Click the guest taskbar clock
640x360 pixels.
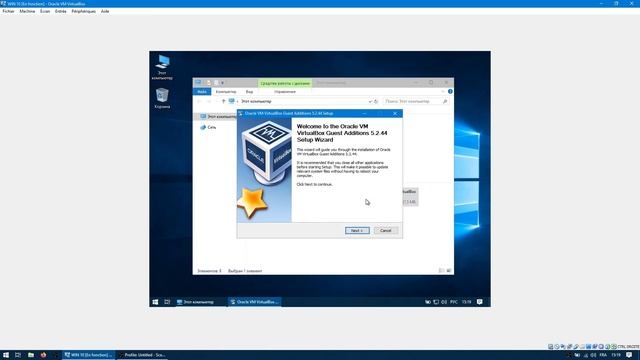click(x=467, y=302)
